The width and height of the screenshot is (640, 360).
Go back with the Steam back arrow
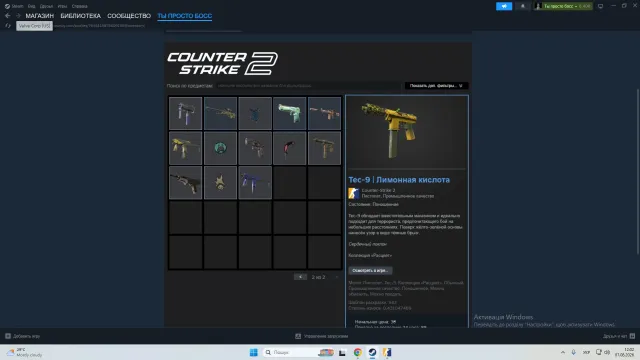tap(8, 16)
